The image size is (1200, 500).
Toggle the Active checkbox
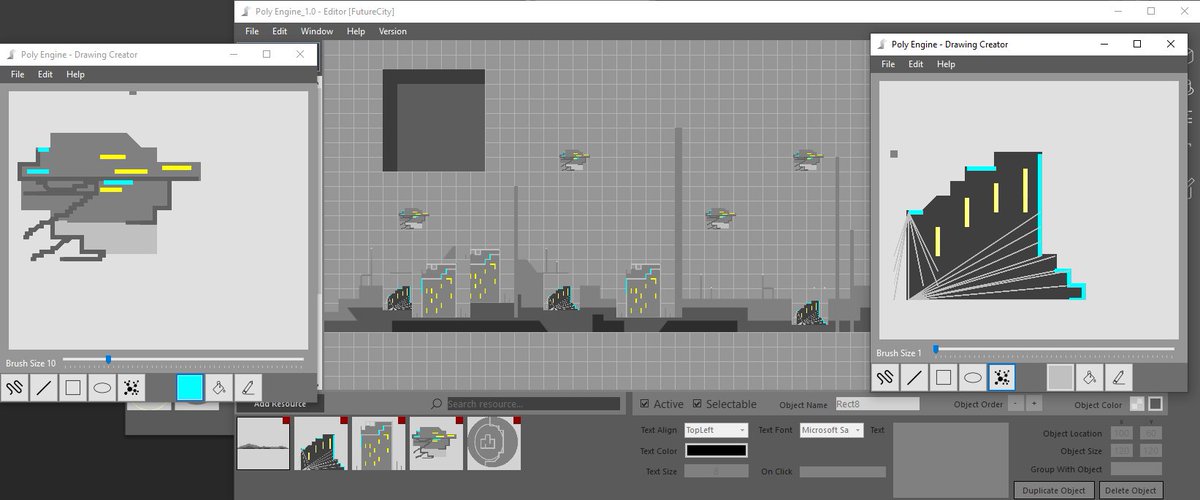point(644,404)
